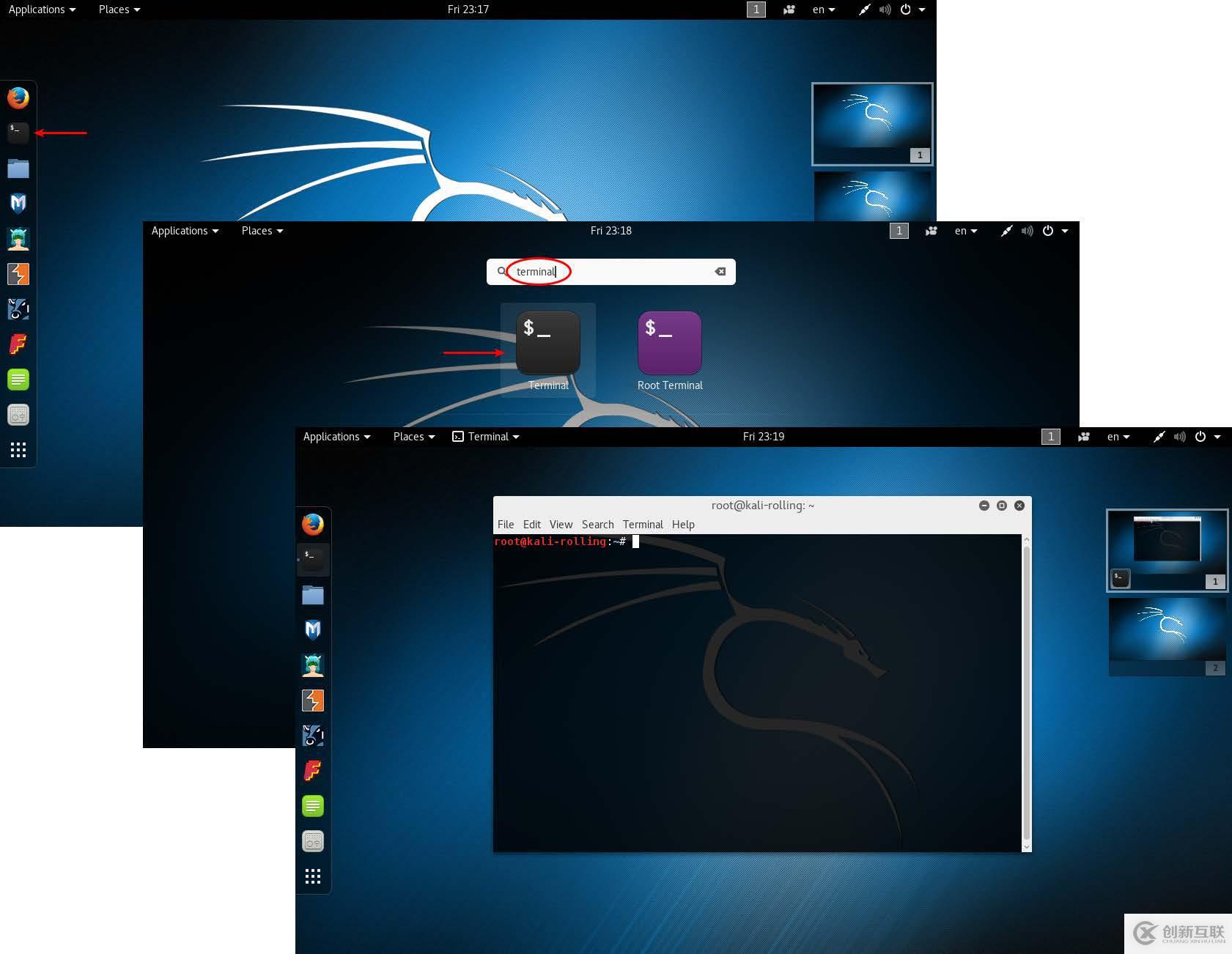Screen dimensions: 1232x954
Task: Open Edit menu in terminal window
Action: click(532, 525)
